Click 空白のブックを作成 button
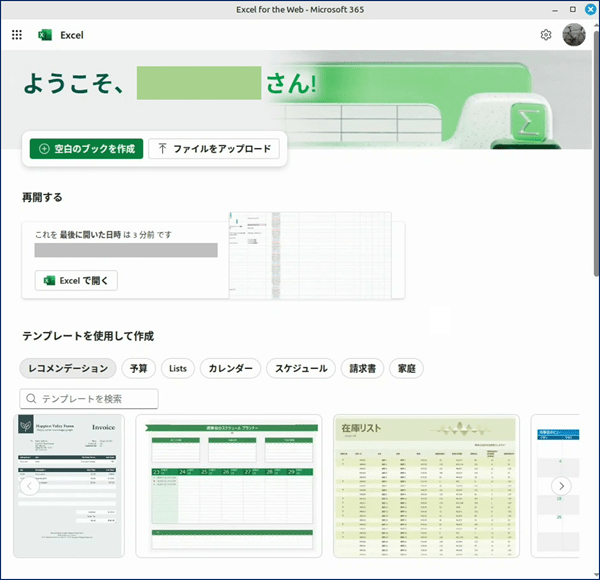The height and width of the screenshot is (580, 600). (x=86, y=148)
